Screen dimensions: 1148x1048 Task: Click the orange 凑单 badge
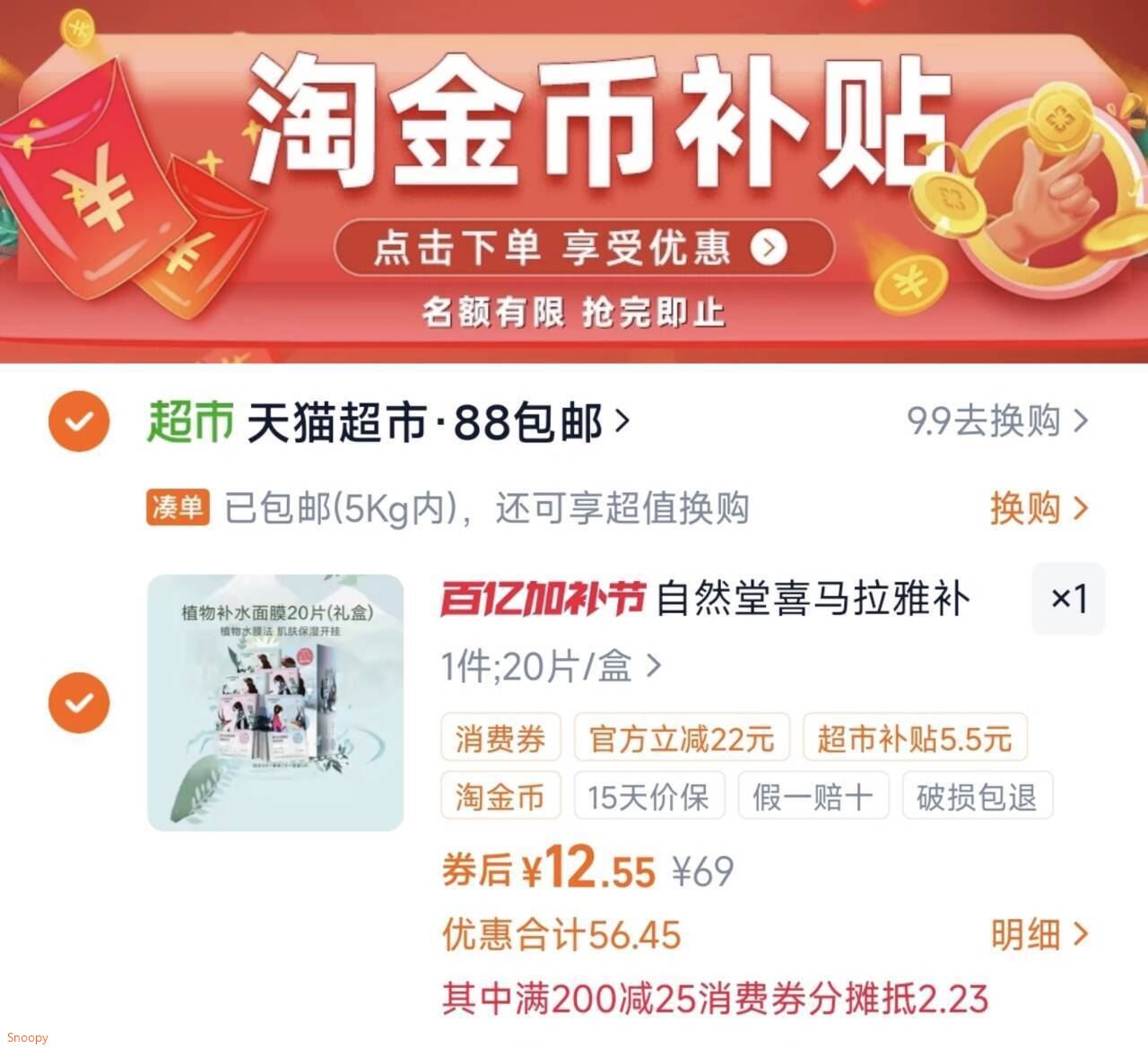pos(178,507)
